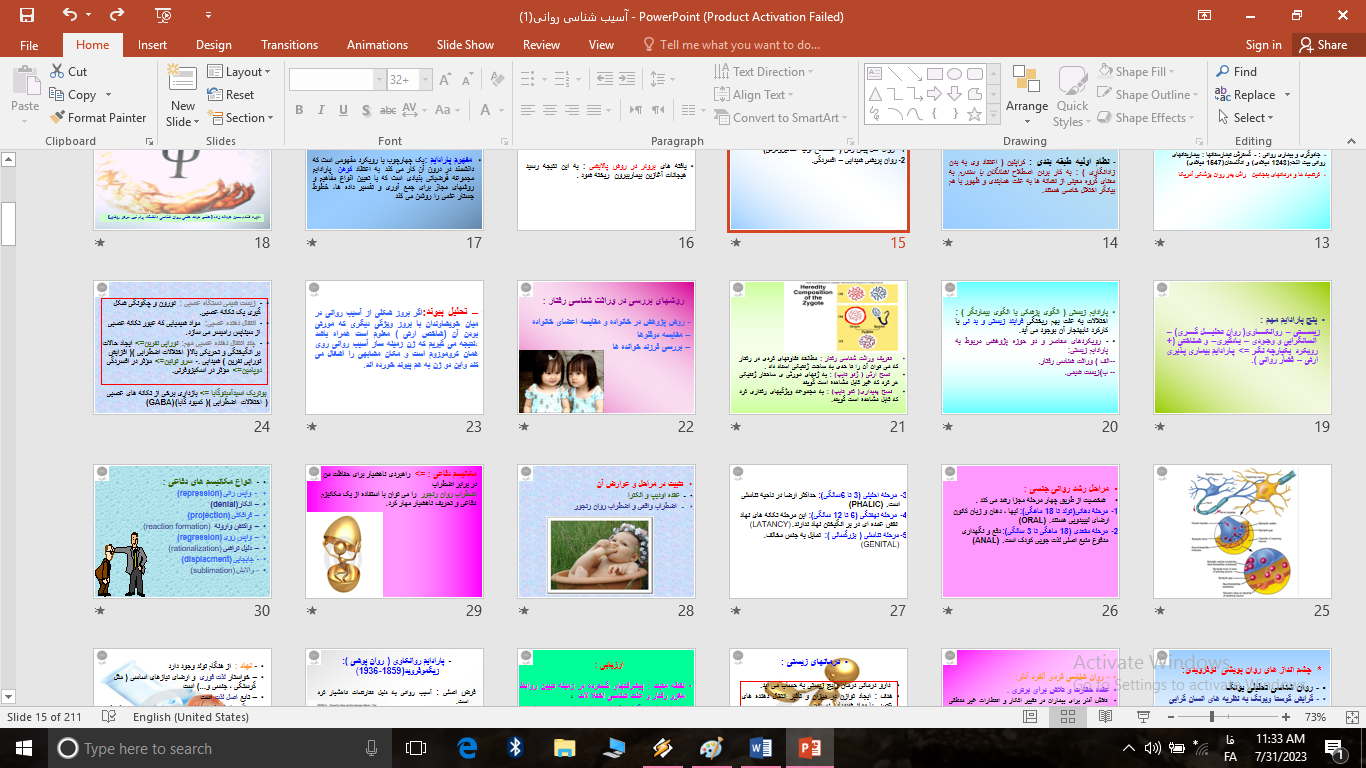Open the Transitions ribbon tab

click(289, 45)
